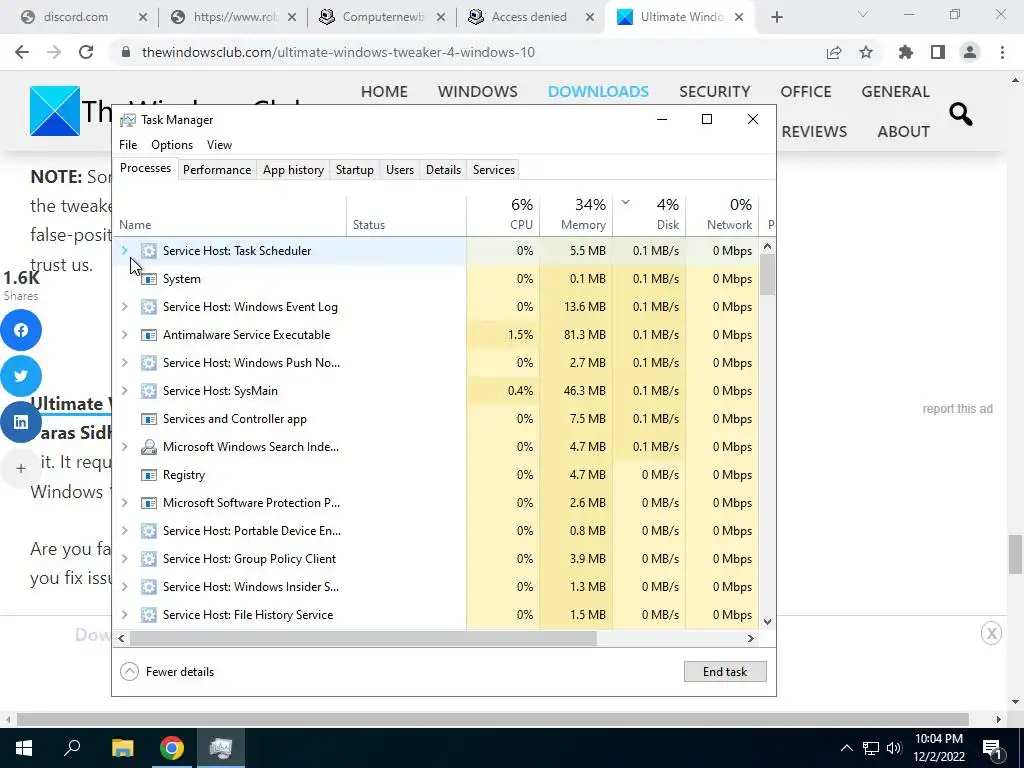Click the Services and Controller app icon
The image size is (1024, 768).
tap(149, 419)
